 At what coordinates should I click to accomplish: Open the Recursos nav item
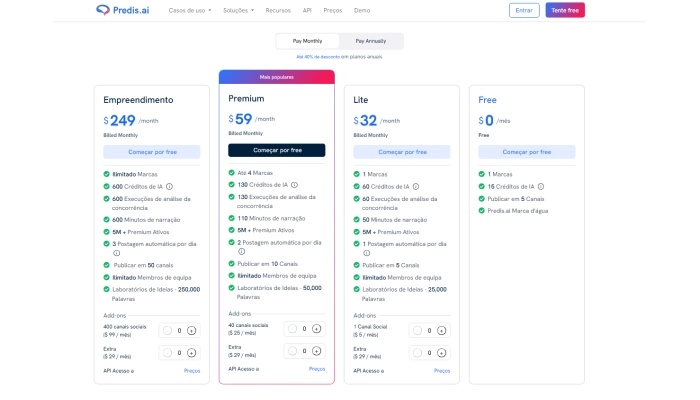click(x=279, y=10)
